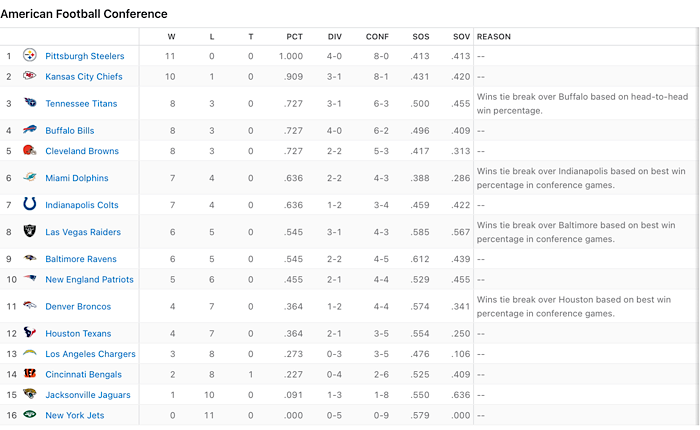
Task: Open the Houston Texans team link
Action: pyautogui.click(x=78, y=334)
